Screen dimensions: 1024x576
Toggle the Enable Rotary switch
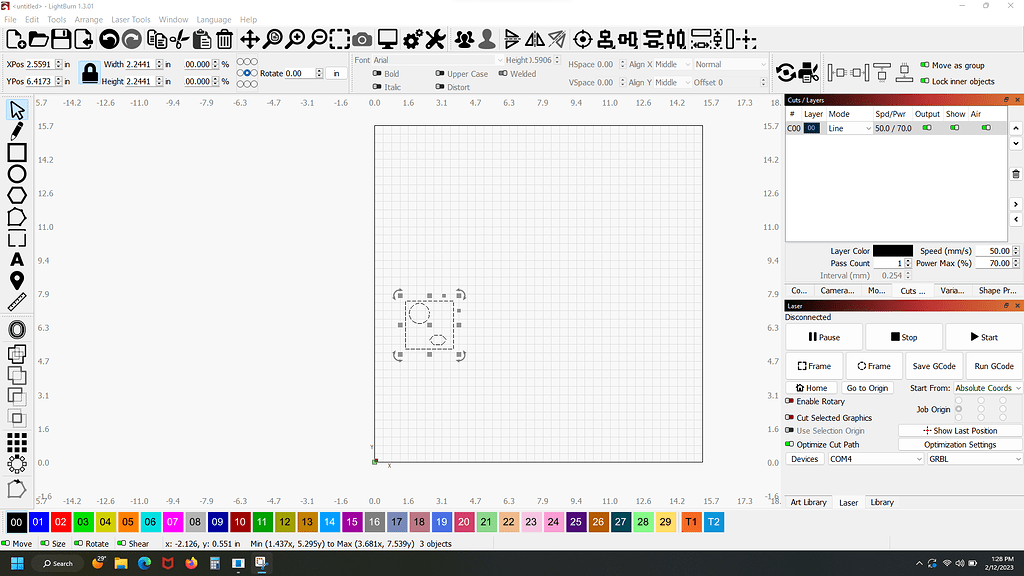[790, 402]
